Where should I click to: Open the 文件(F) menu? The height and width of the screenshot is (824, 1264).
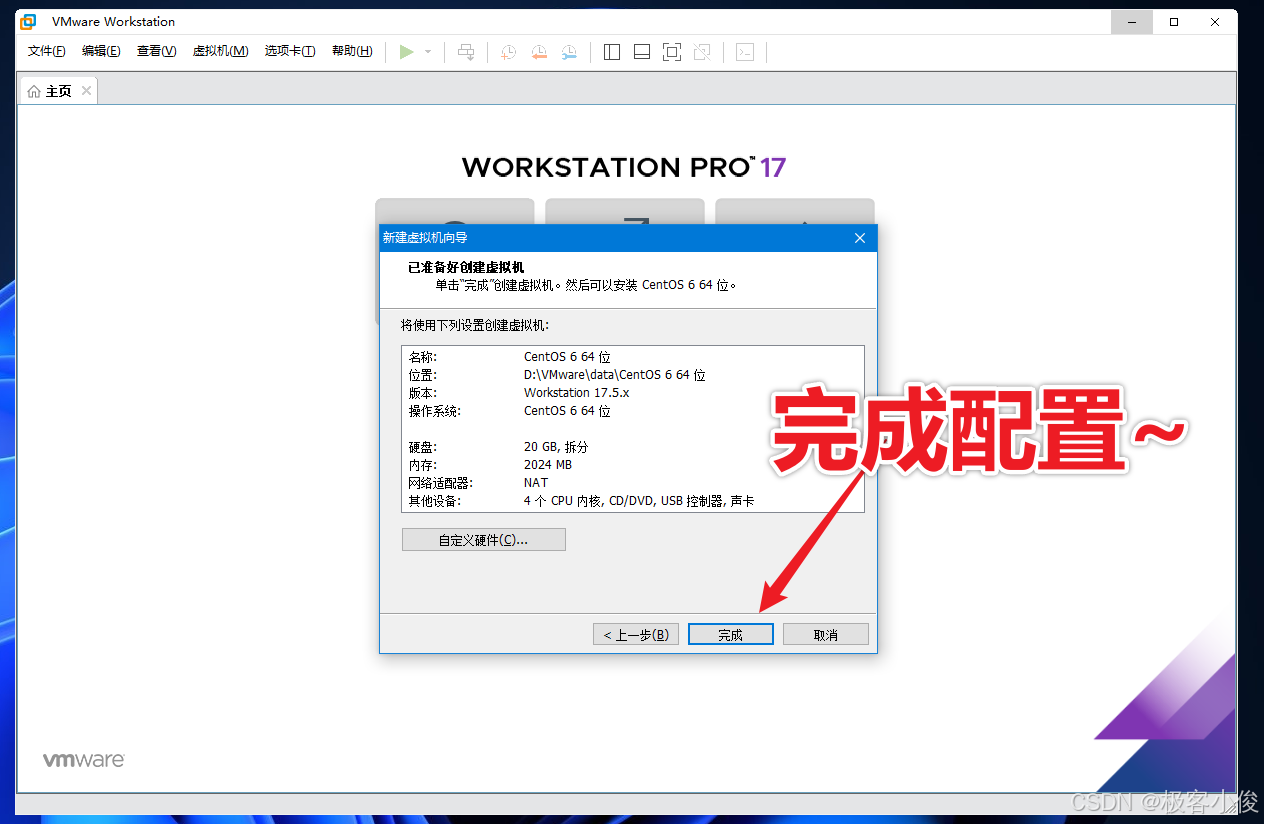click(x=47, y=51)
